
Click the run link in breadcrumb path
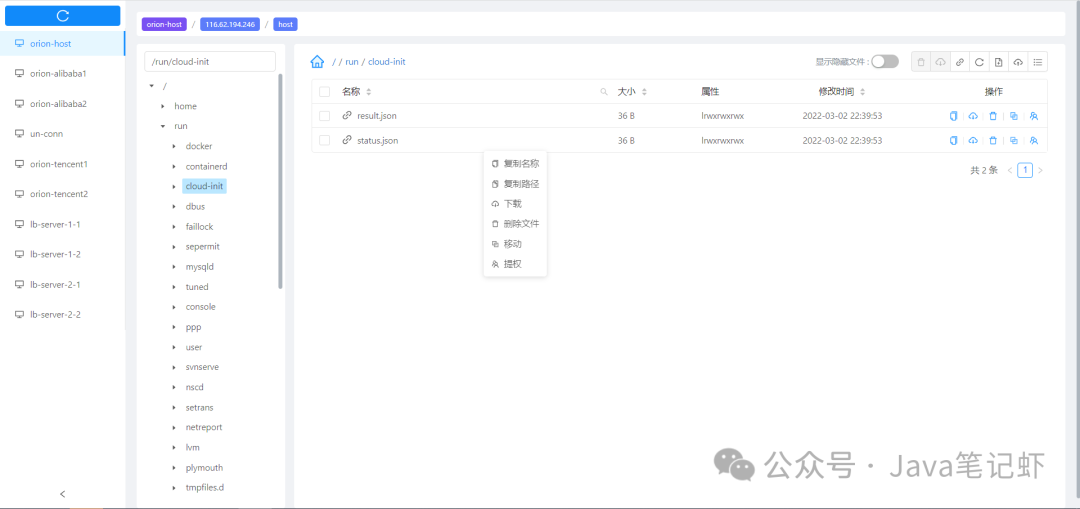coord(351,61)
